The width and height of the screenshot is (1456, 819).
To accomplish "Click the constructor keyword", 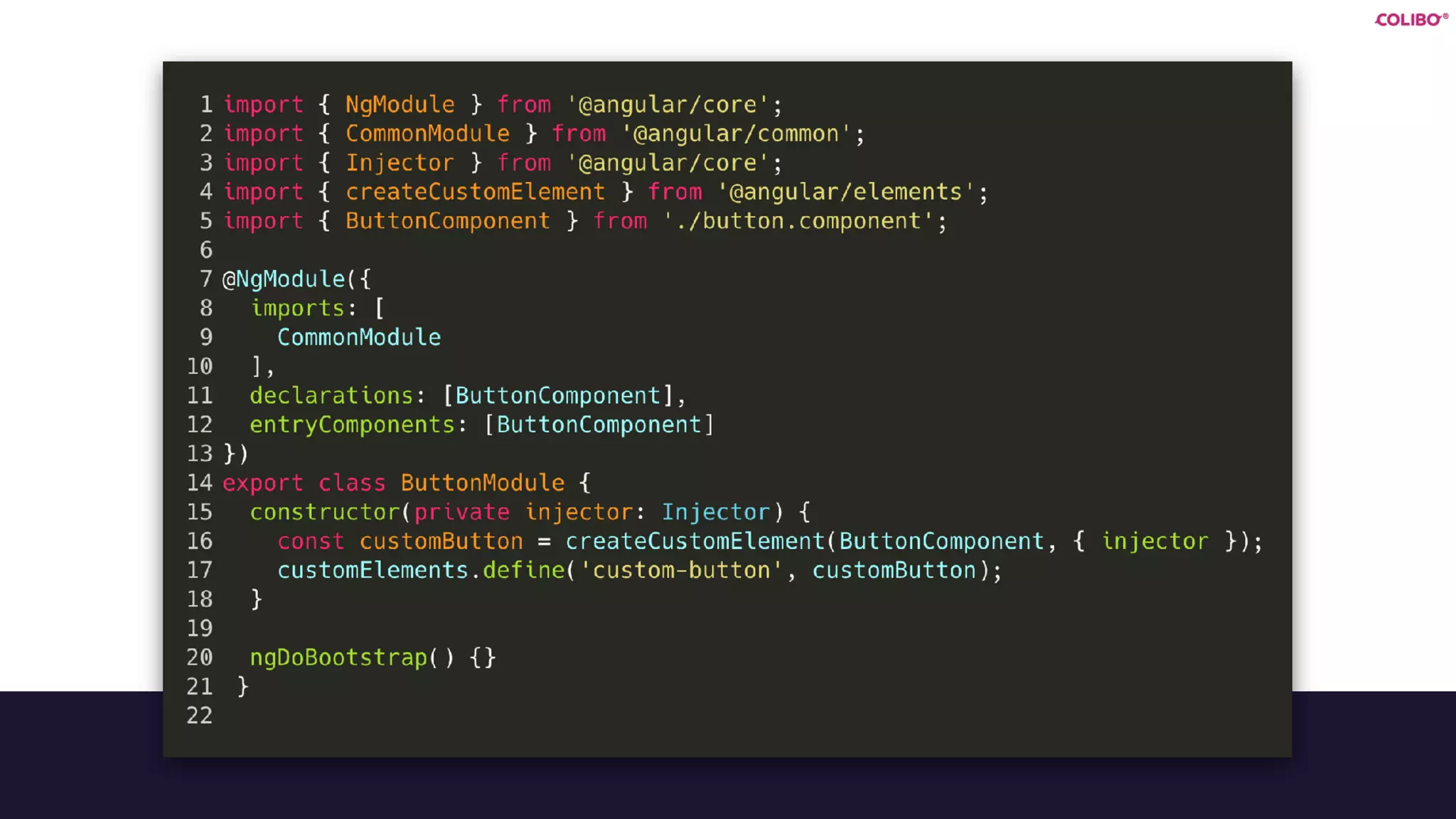I will [325, 512].
